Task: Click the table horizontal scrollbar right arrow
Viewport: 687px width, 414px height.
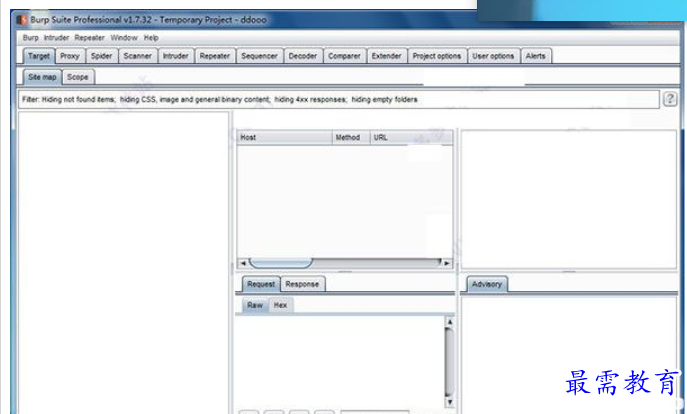Action: pos(447,263)
